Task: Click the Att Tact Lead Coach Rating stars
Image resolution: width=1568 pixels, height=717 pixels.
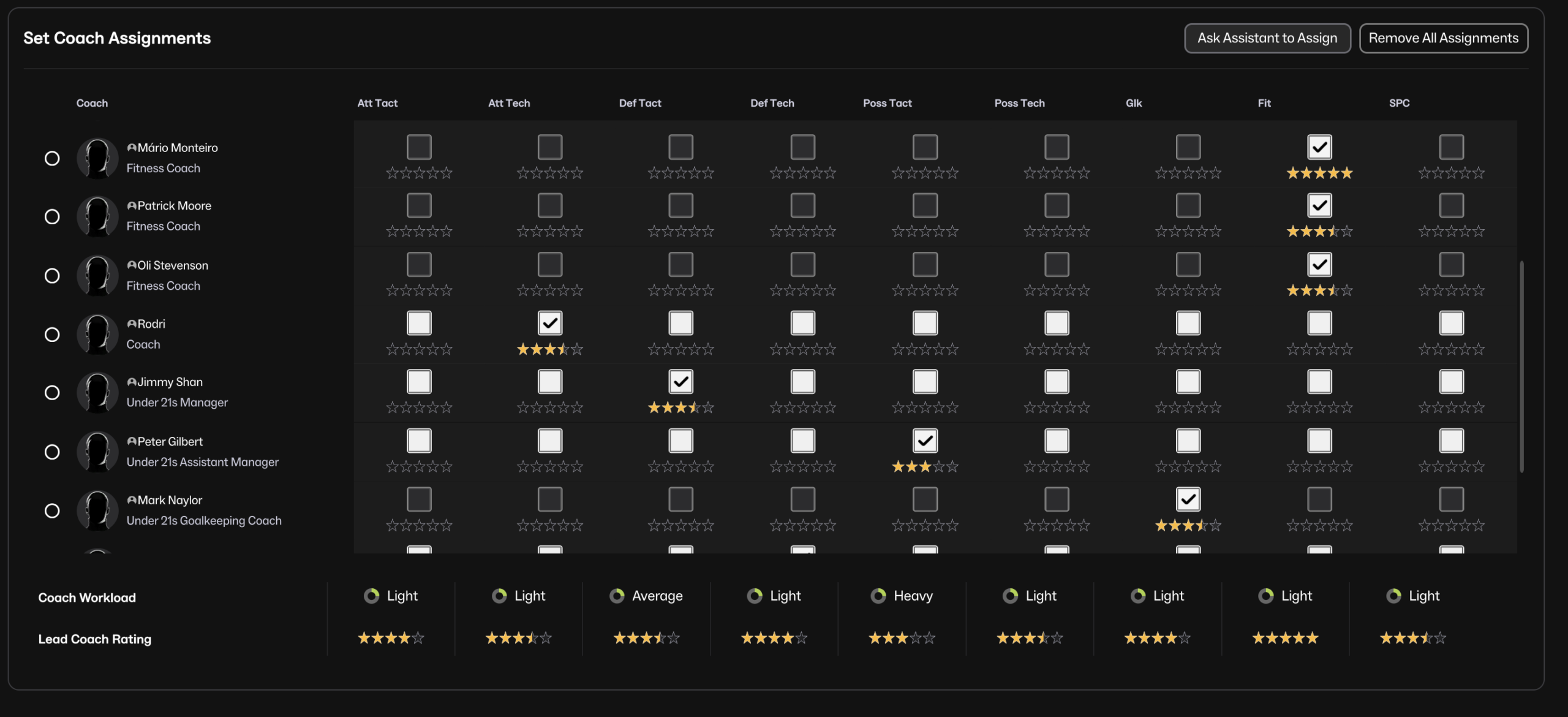Action: 391,638
